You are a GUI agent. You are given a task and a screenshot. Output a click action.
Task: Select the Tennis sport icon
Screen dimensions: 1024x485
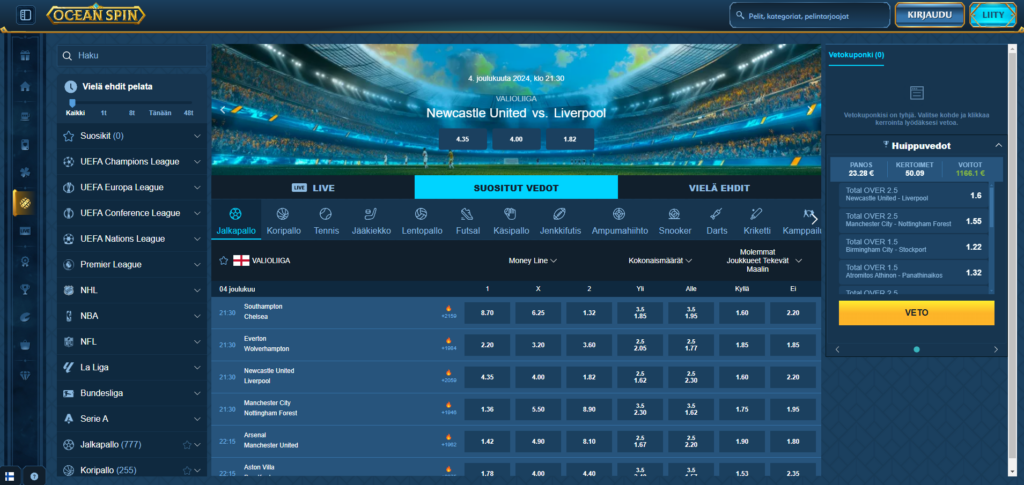[x=326, y=221]
